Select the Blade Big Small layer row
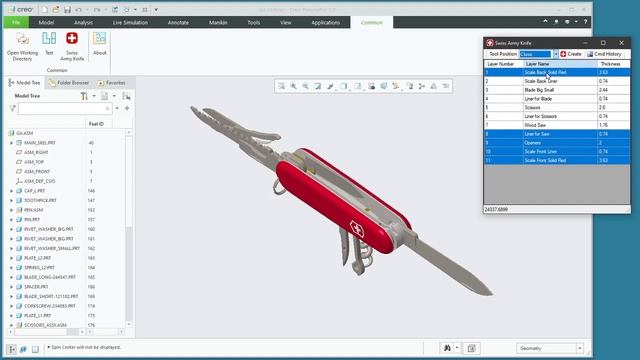 (557, 90)
